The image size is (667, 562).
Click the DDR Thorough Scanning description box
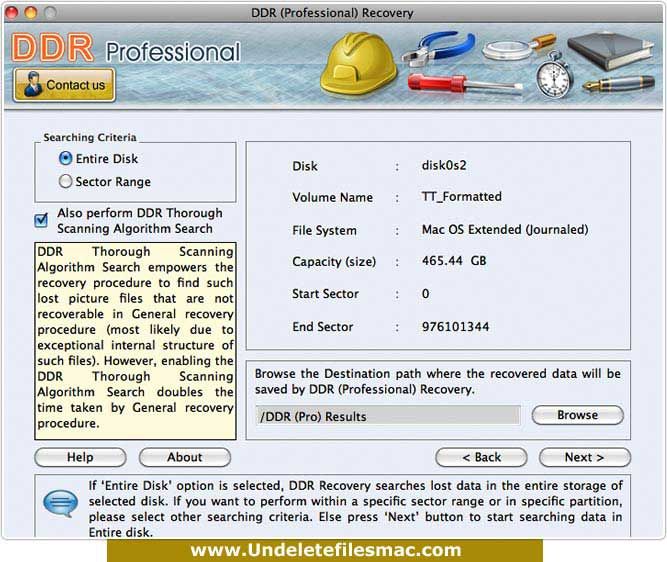click(x=135, y=341)
